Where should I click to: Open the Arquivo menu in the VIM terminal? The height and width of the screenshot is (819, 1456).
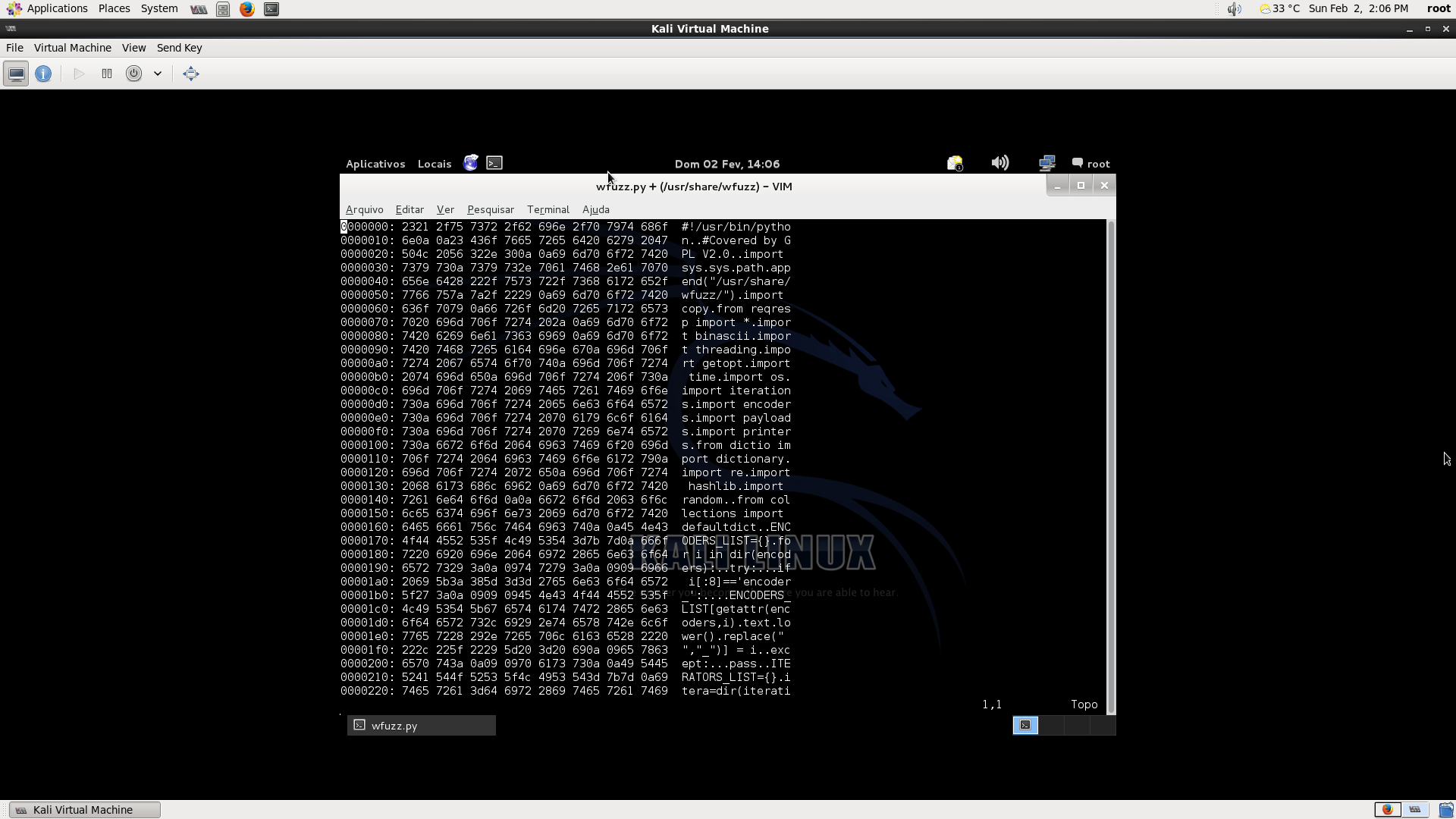point(364,209)
